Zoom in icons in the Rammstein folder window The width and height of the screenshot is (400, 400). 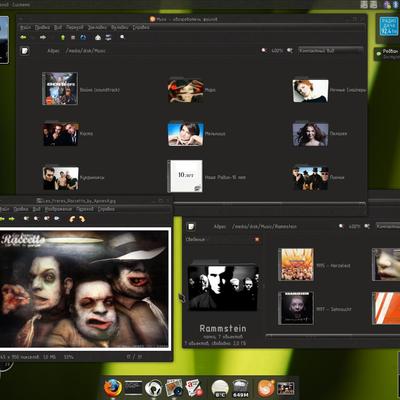click(367, 226)
